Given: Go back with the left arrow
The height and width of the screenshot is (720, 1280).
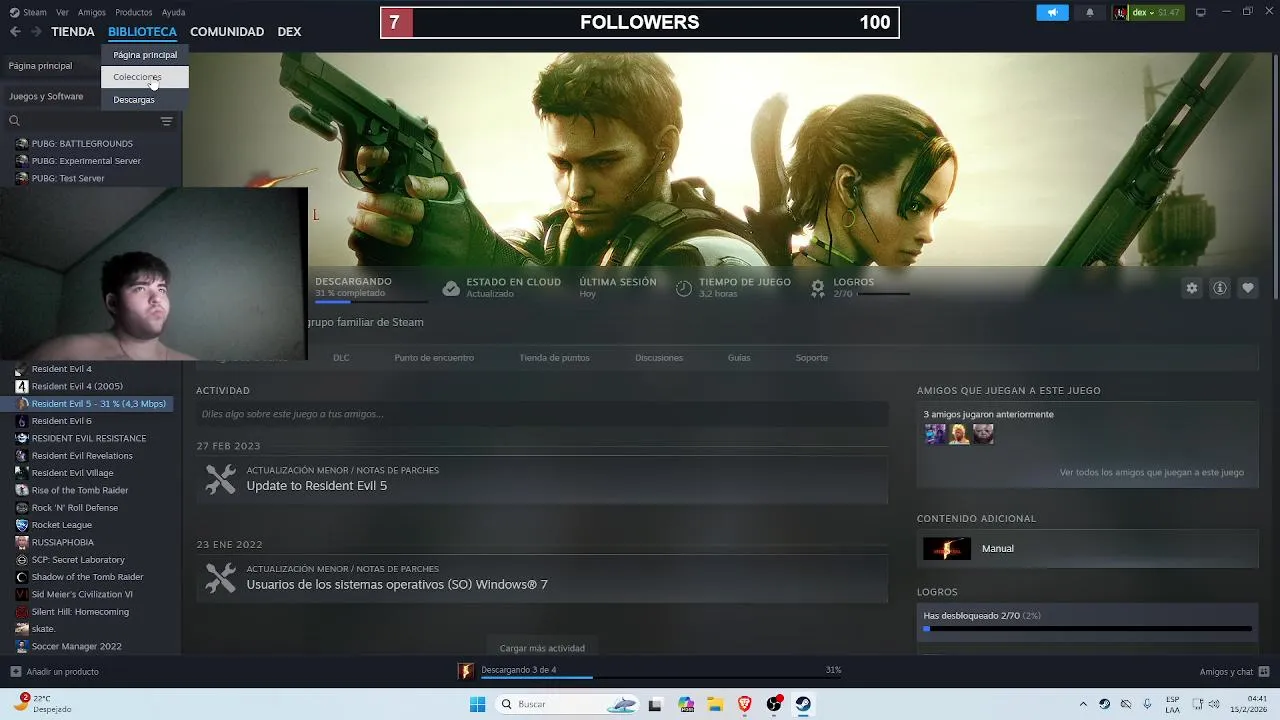Looking at the screenshot, I should click(x=15, y=32).
